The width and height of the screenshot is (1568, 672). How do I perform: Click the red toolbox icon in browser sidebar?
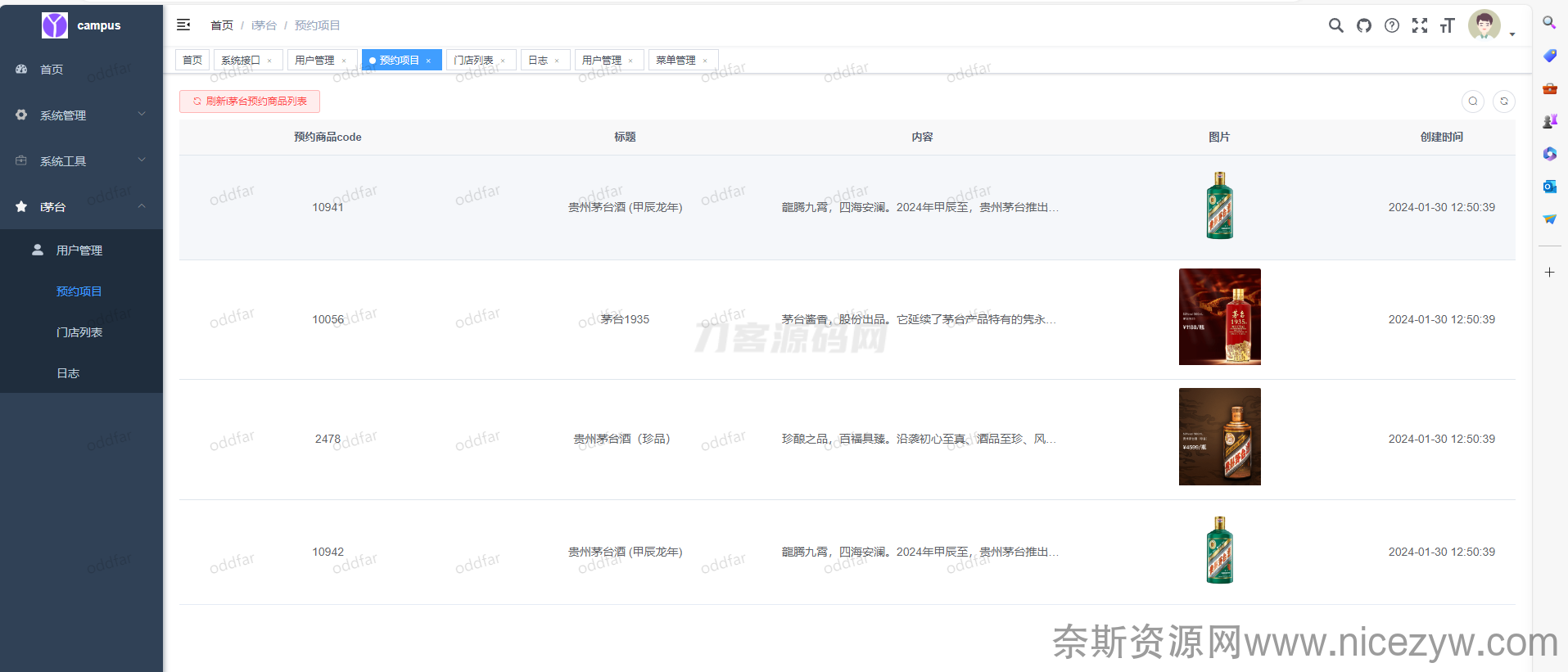[x=1549, y=88]
